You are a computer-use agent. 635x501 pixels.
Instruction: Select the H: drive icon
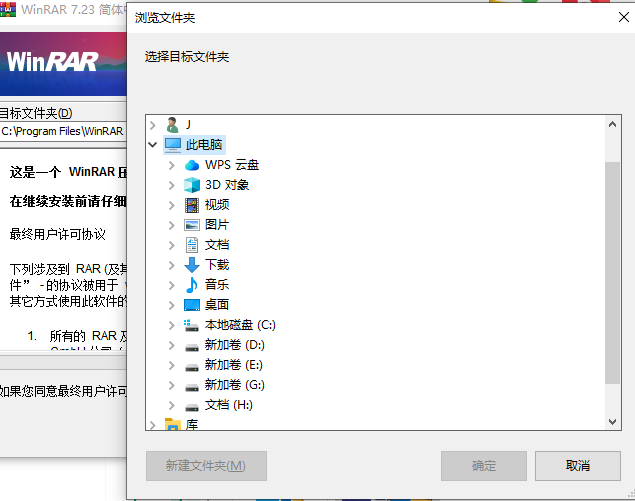point(192,407)
